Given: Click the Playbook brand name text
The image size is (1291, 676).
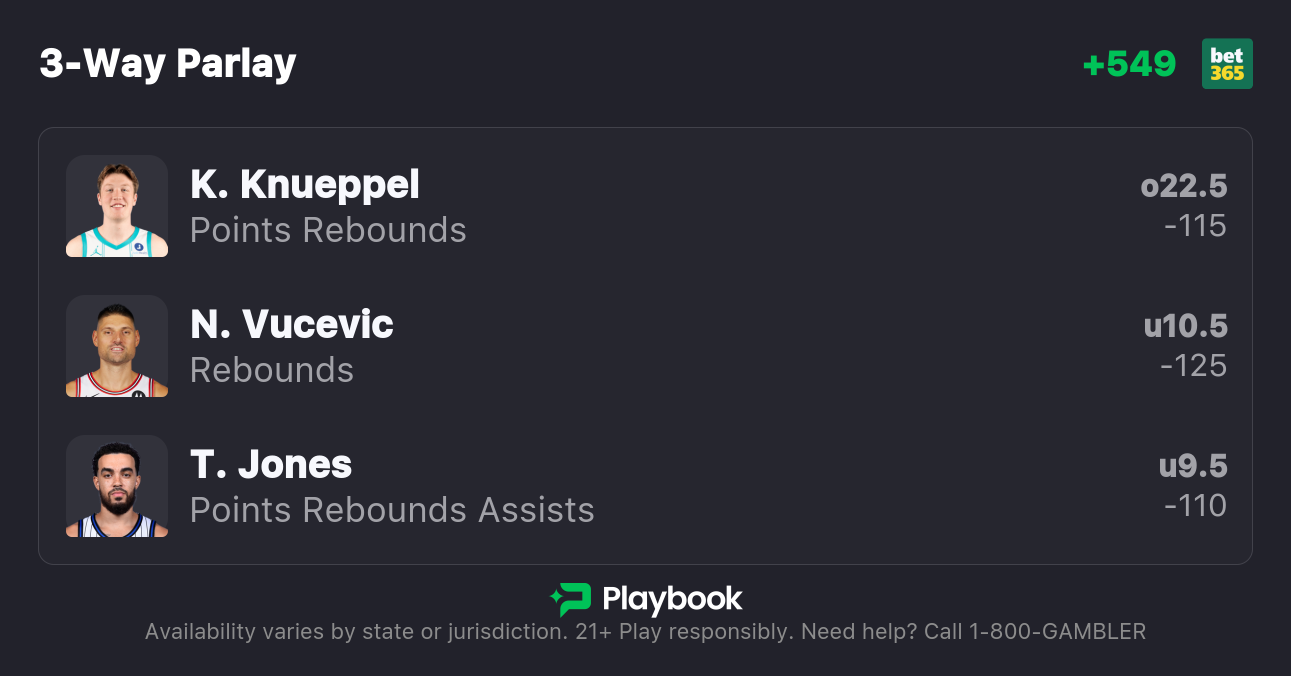Looking at the screenshot, I should tap(672, 599).
